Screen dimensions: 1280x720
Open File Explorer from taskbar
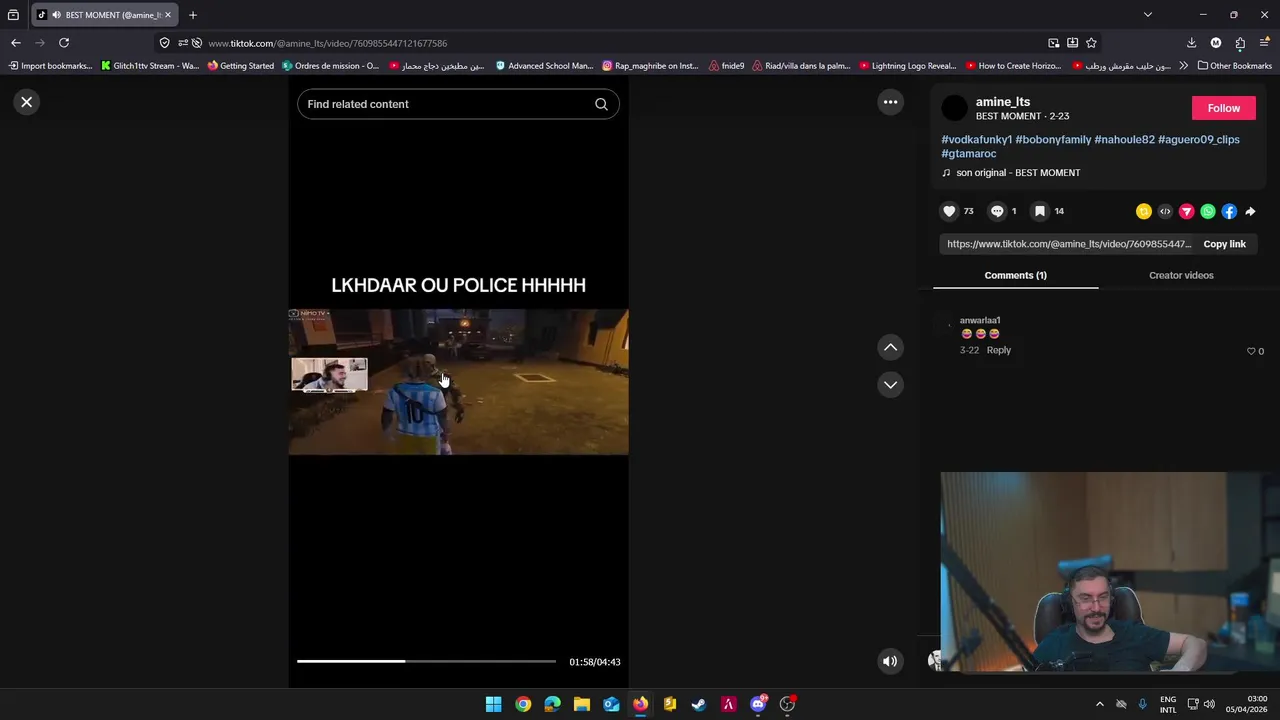[x=582, y=704]
